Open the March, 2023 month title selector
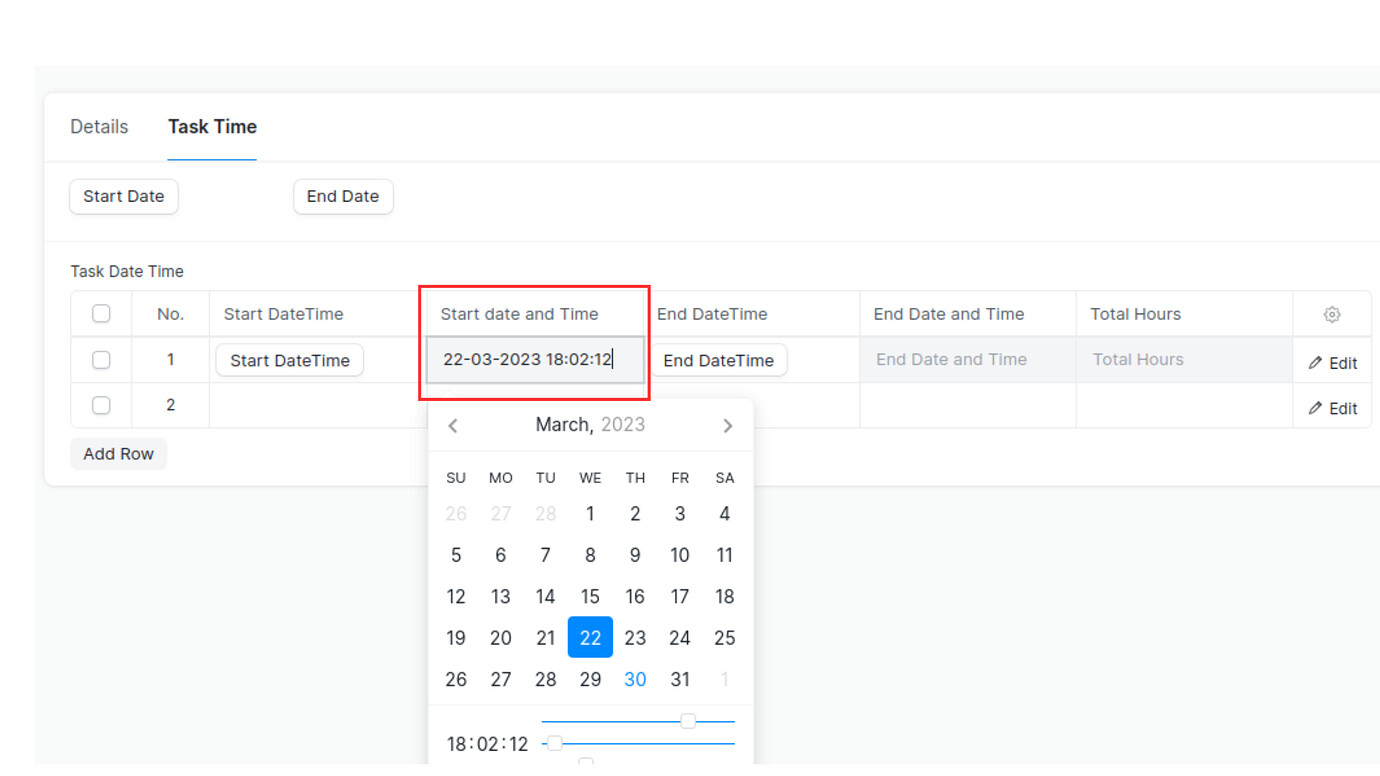 pyautogui.click(x=590, y=425)
